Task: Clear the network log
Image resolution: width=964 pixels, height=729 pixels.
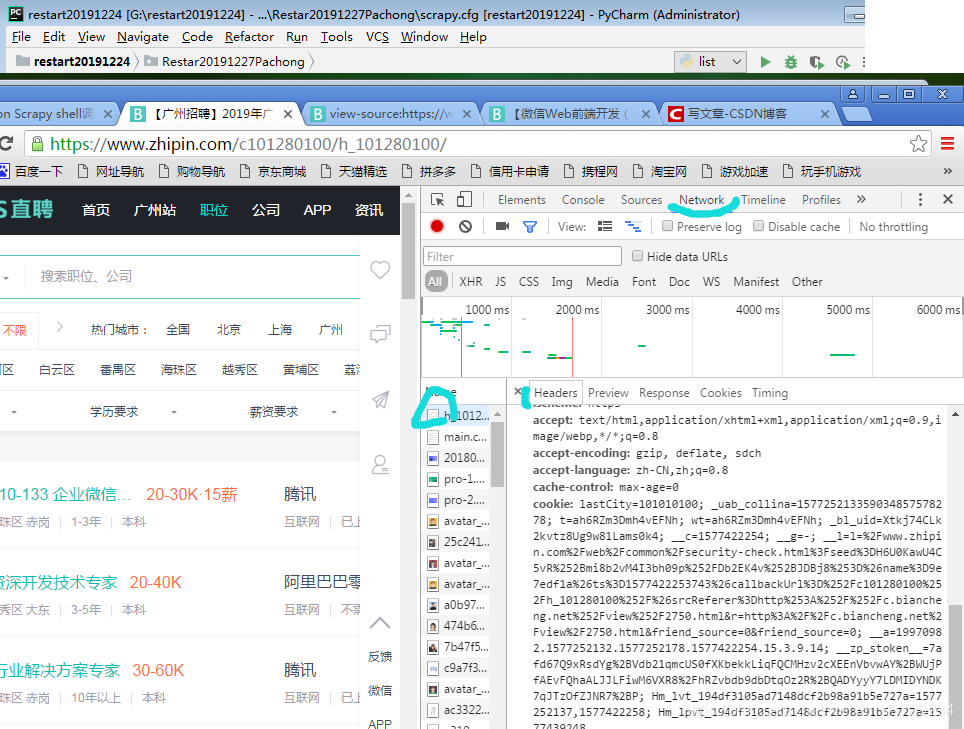Action: tap(465, 226)
